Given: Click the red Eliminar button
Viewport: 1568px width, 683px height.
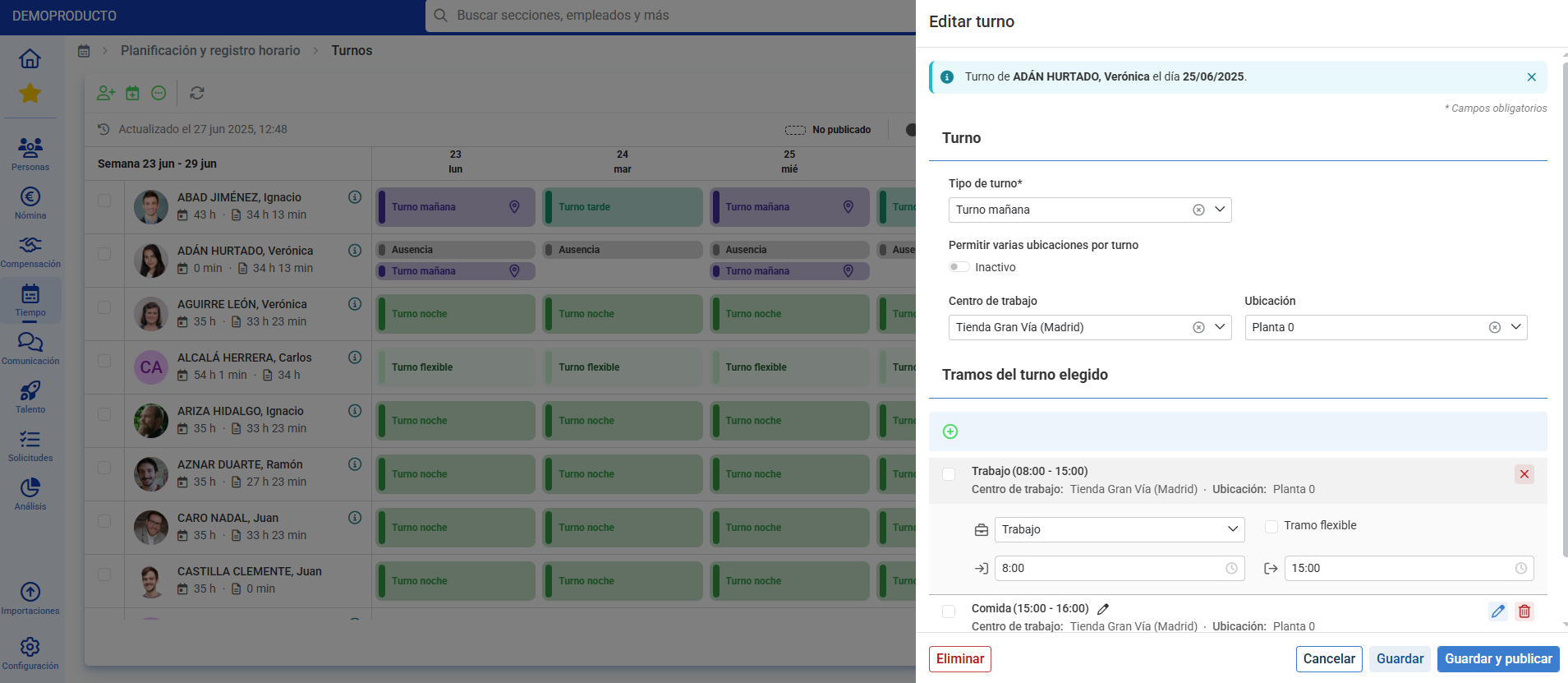Looking at the screenshot, I should pos(960,659).
